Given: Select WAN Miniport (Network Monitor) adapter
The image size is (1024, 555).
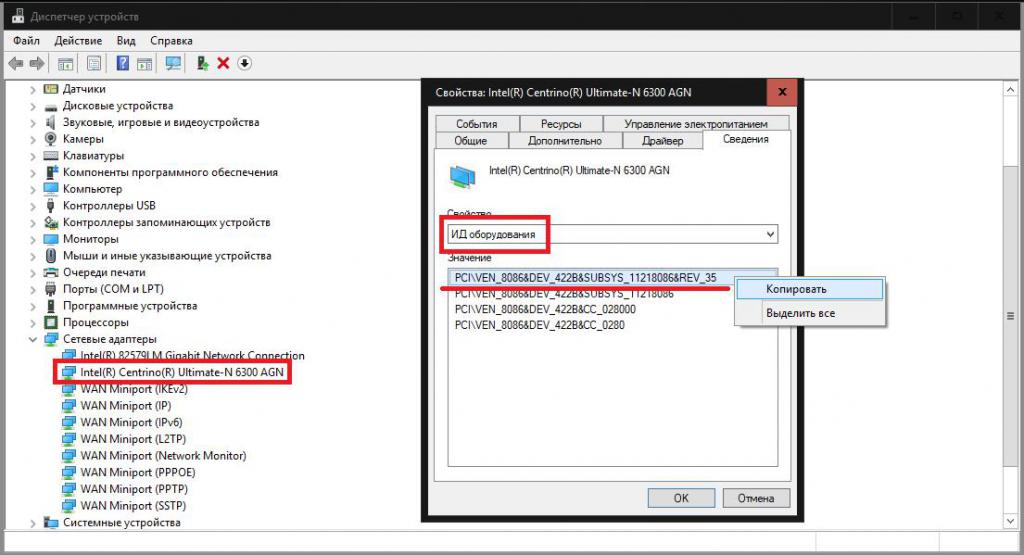Looking at the screenshot, I should [163, 456].
